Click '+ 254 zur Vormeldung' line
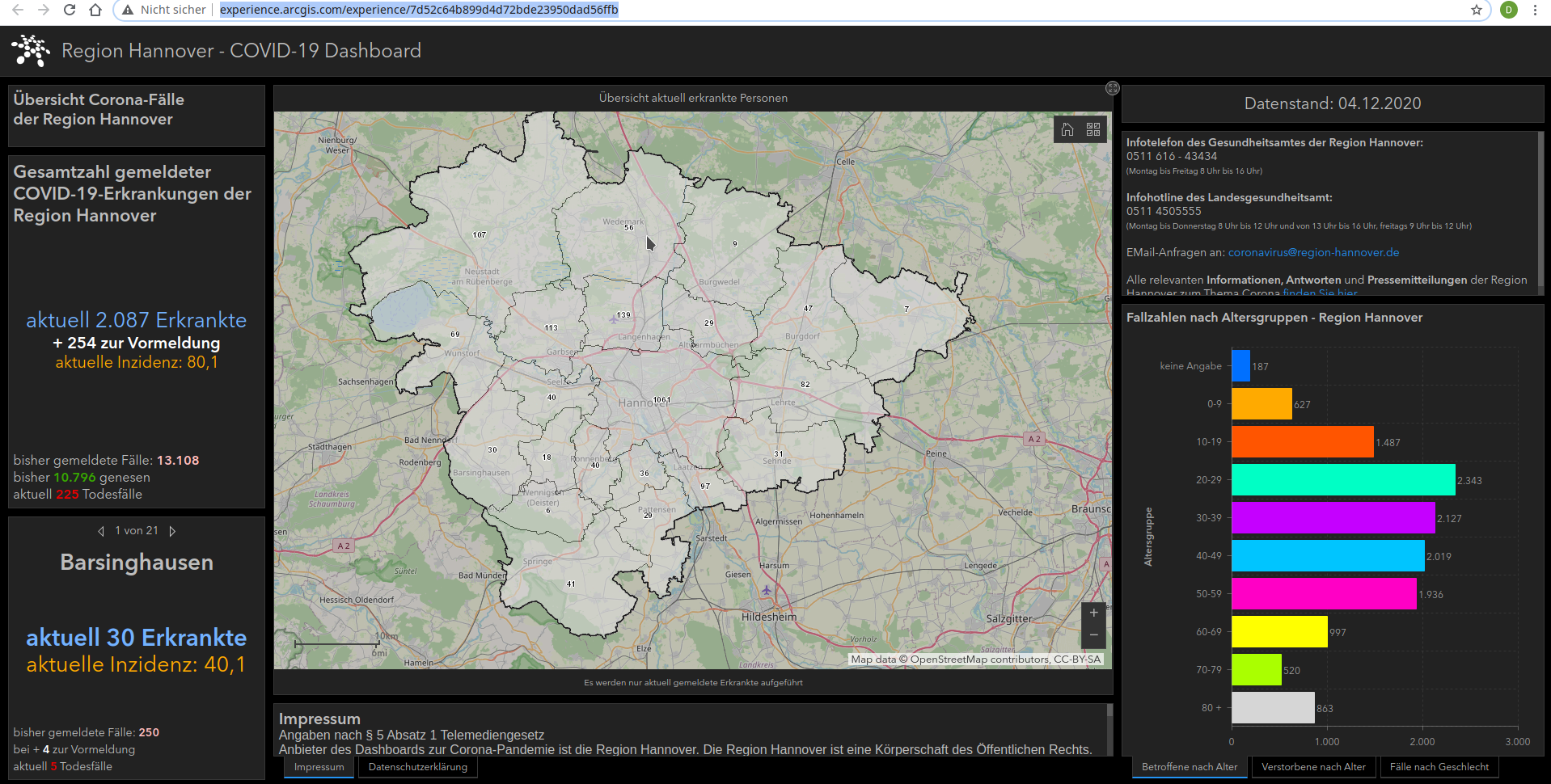1551x784 pixels. 136,343
